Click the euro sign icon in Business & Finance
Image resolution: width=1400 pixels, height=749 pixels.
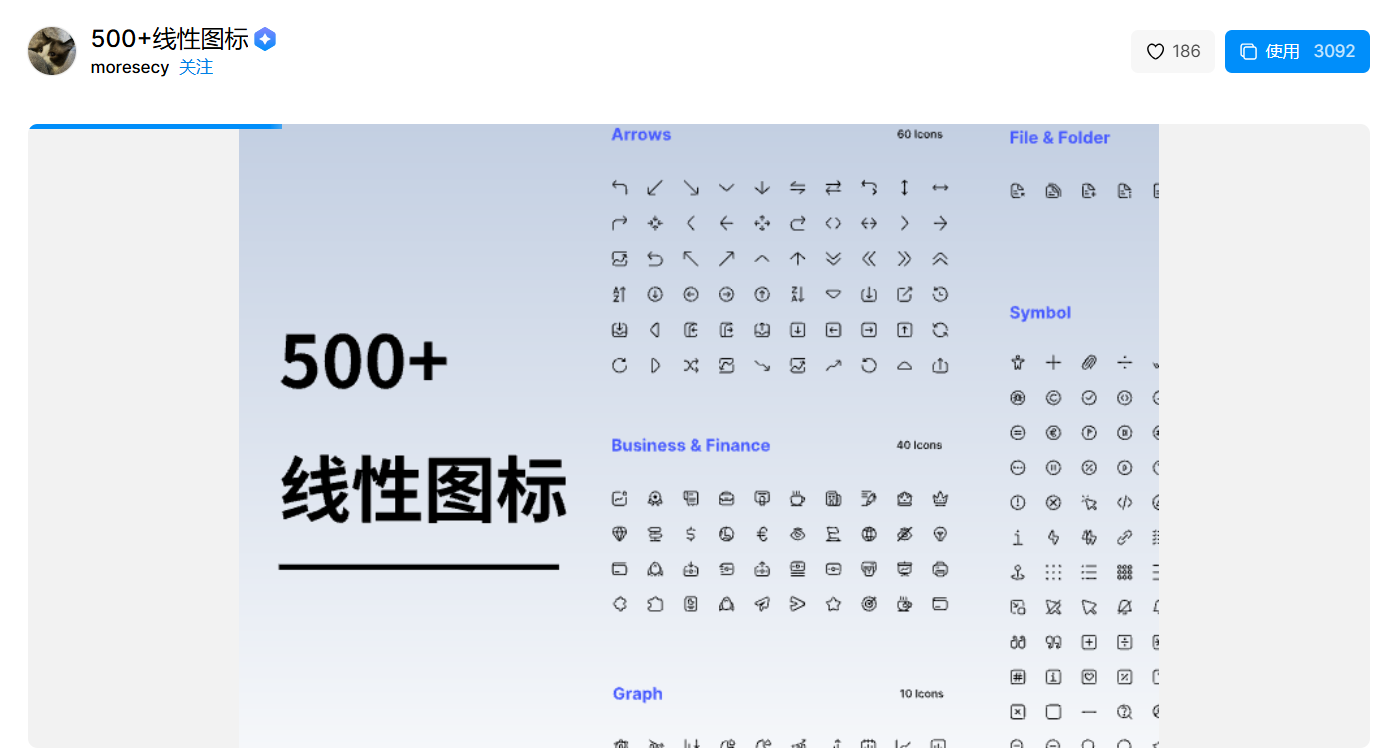[x=762, y=534]
